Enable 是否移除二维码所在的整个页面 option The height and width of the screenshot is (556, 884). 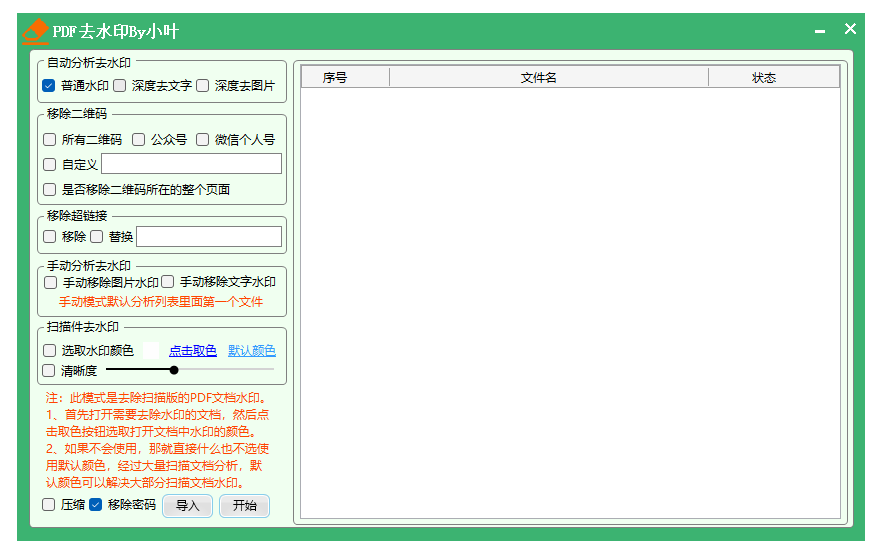(x=50, y=189)
